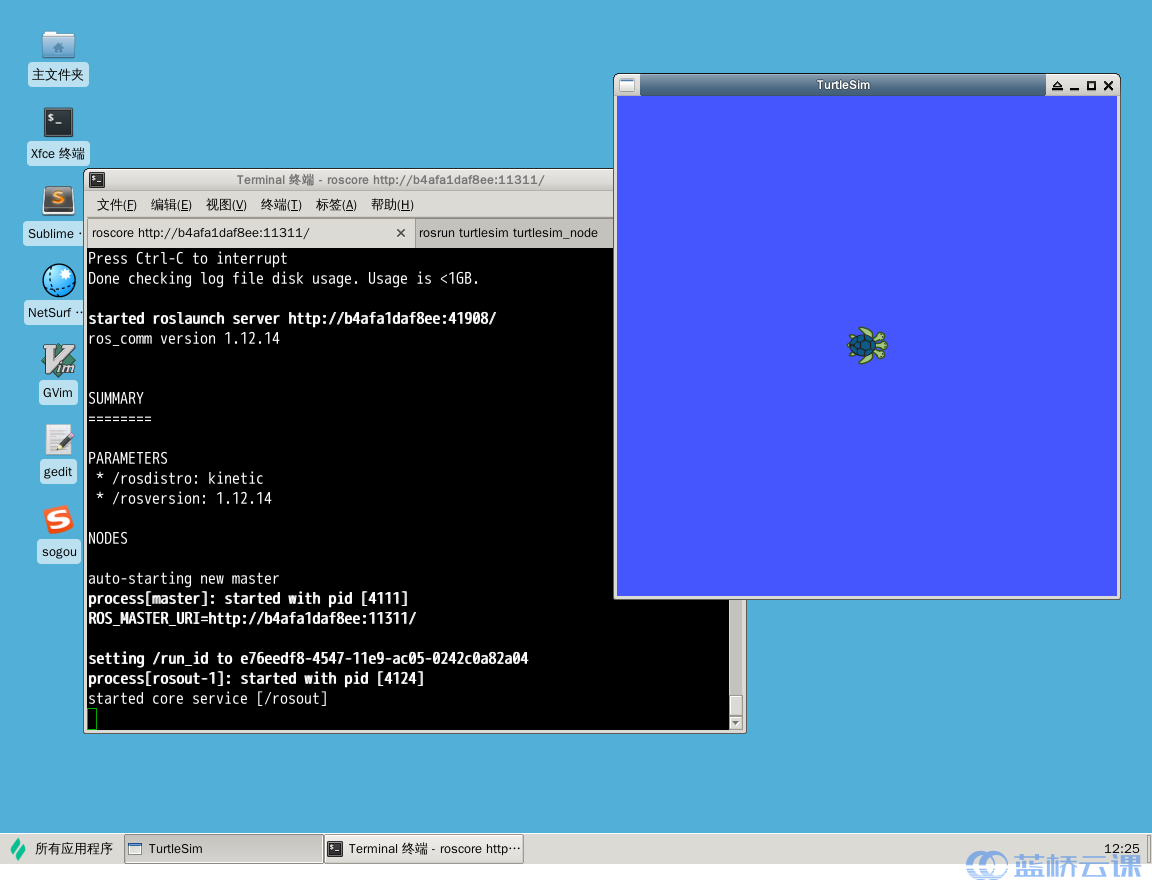
Task: Open the GVim editor icon
Action: pos(58,360)
